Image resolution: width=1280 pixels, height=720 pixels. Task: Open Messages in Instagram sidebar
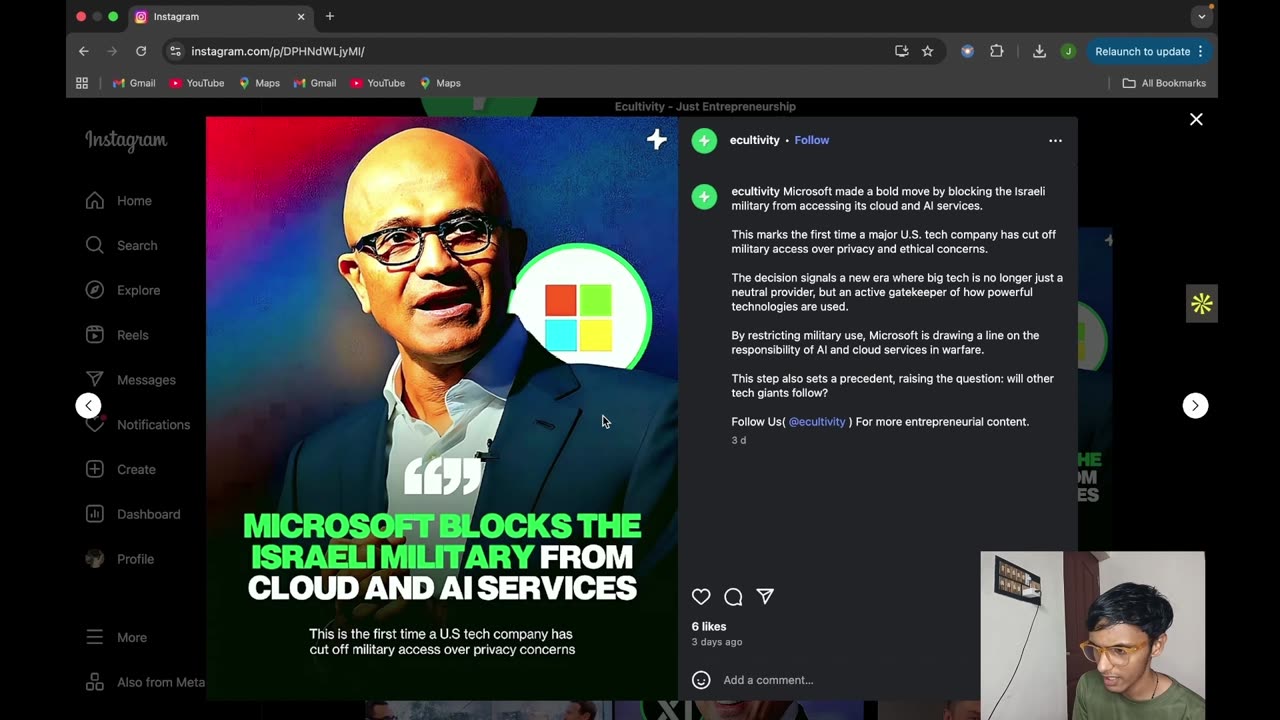[x=131, y=380]
